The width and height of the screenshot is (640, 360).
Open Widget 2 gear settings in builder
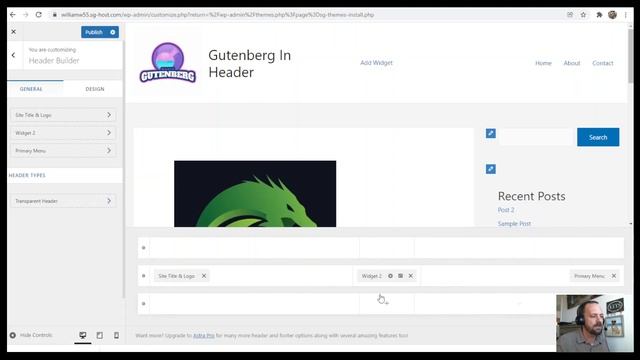390,276
